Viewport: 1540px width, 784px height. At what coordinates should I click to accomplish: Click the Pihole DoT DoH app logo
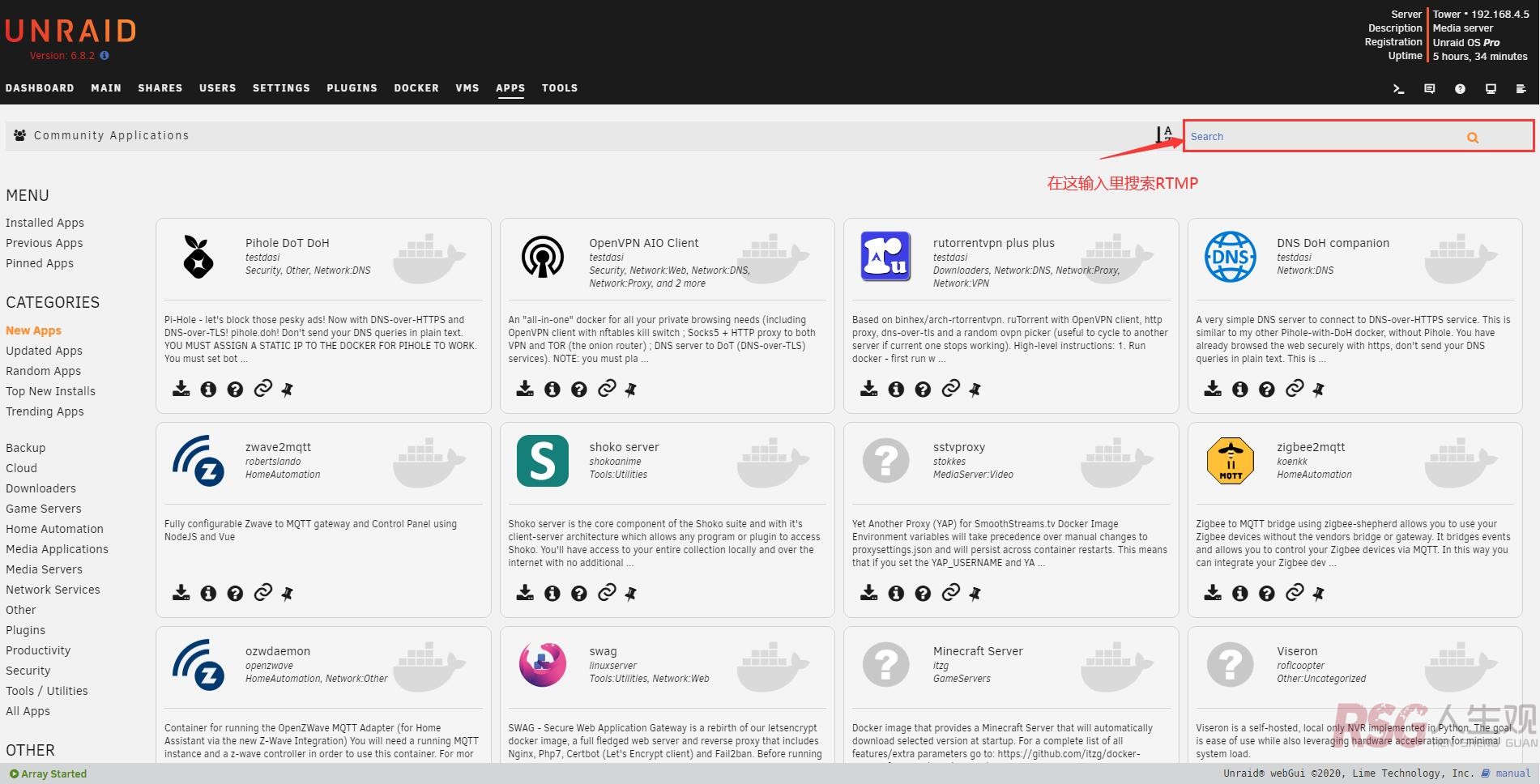198,257
